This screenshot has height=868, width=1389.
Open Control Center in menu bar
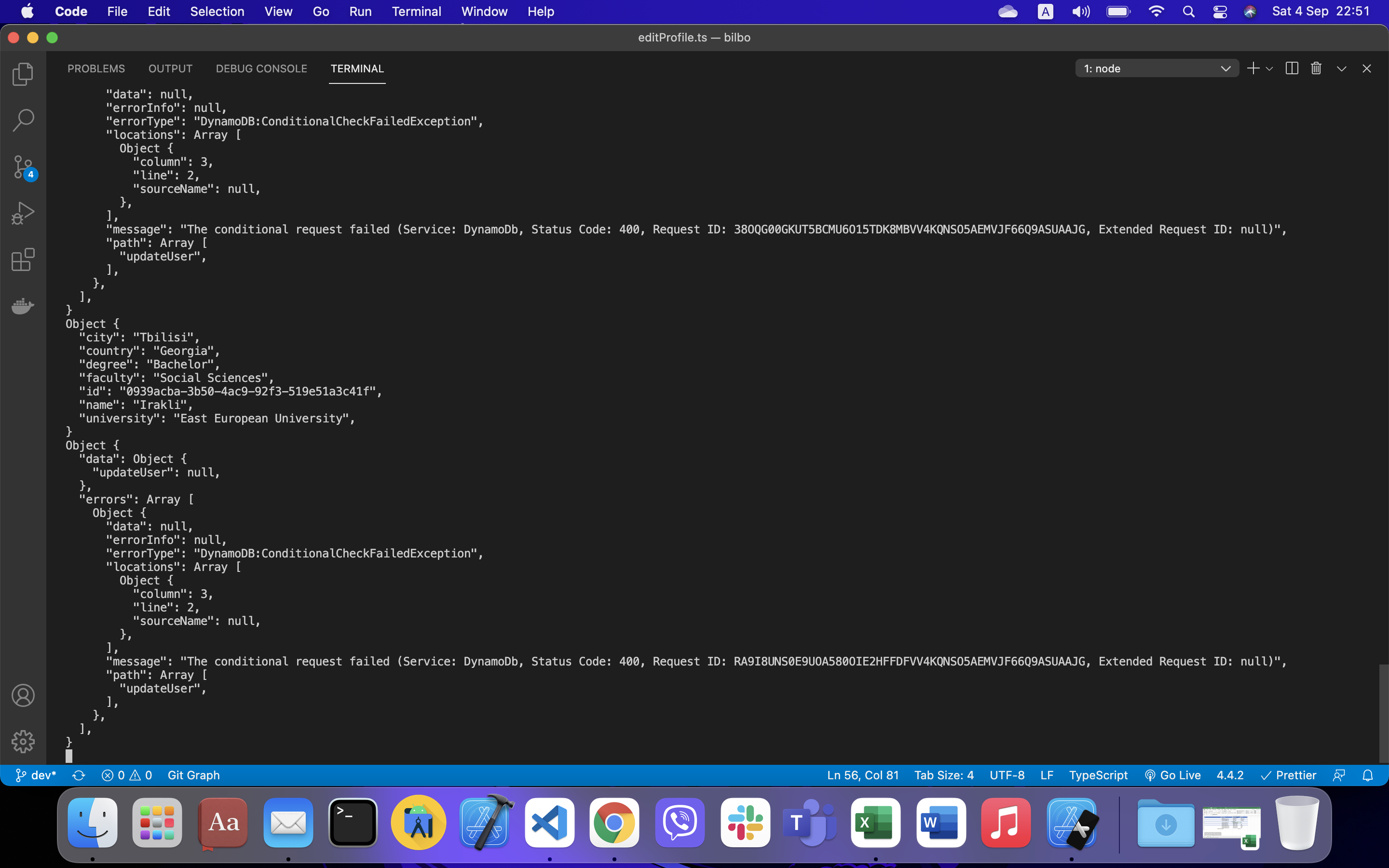pyautogui.click(x=1220, y=12)
